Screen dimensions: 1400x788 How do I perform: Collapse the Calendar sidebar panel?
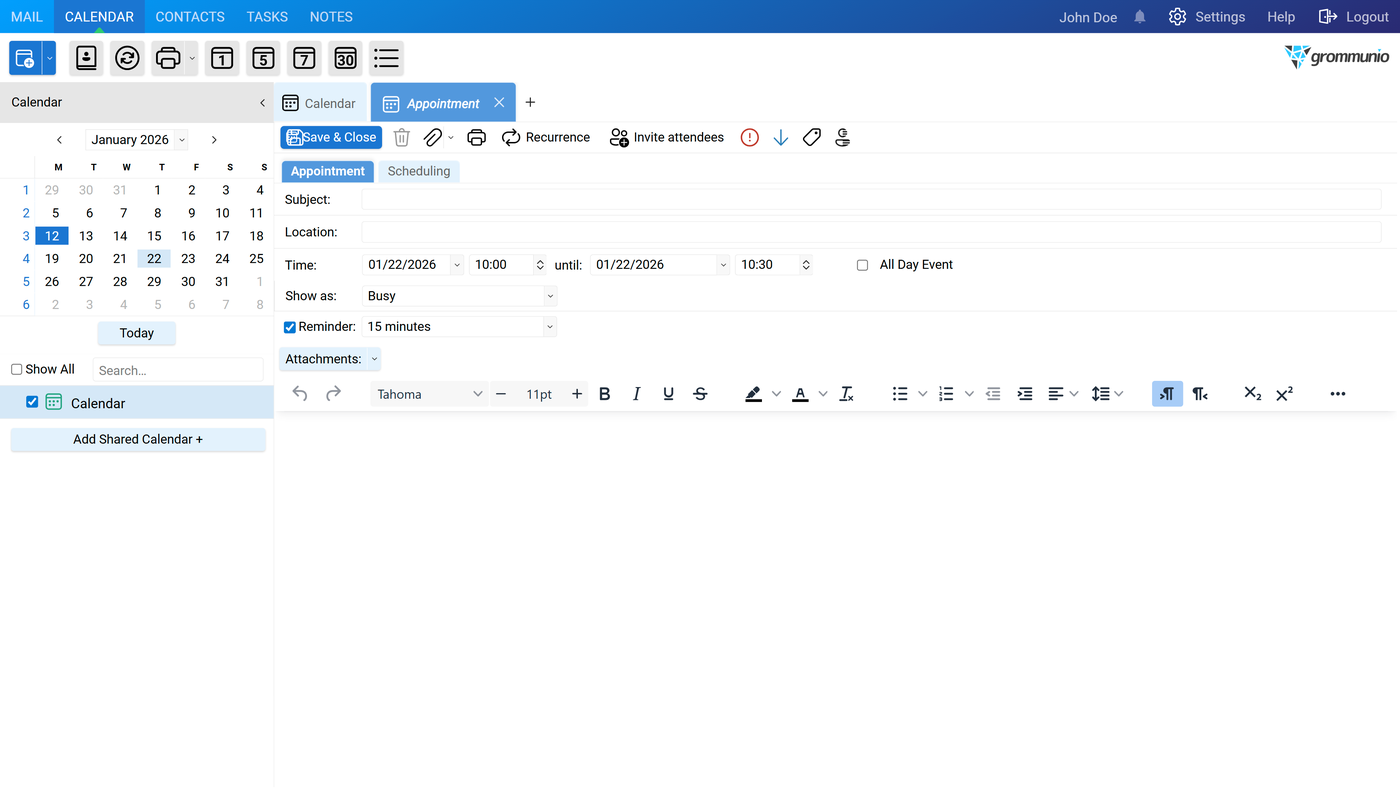coord(263,102)
